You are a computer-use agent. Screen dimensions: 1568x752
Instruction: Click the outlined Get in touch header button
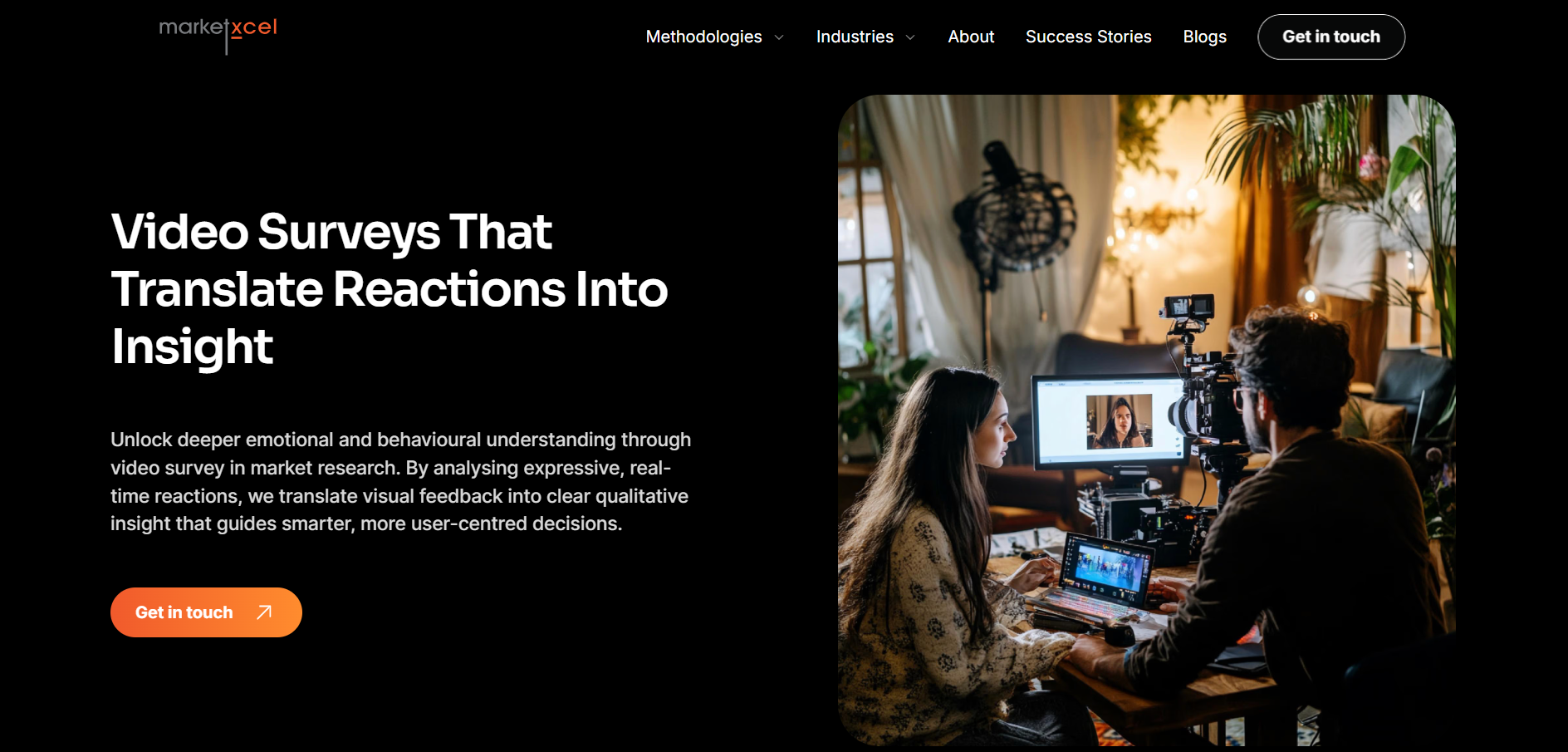click(x=1331, y=37)
